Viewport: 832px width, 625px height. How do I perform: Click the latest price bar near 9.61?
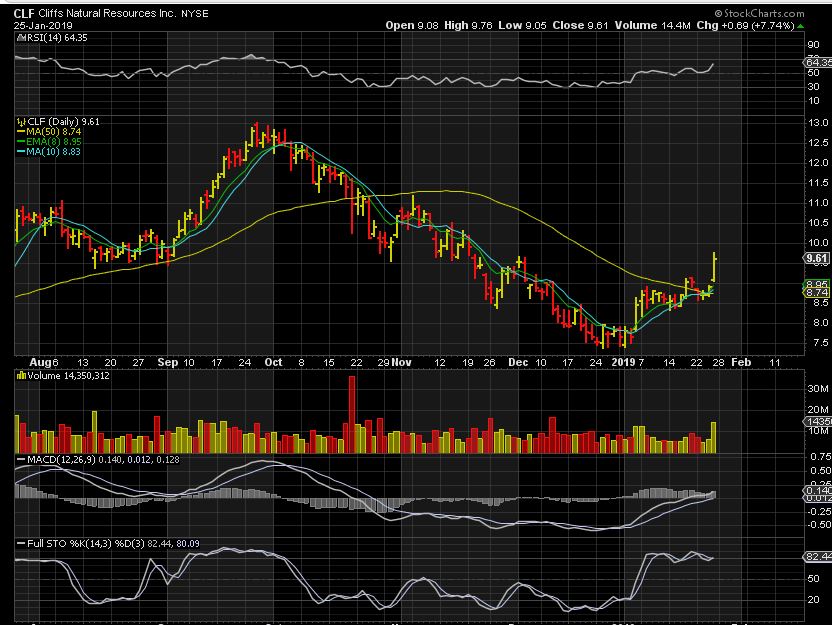pyautogui.click(x=713, y=268)
